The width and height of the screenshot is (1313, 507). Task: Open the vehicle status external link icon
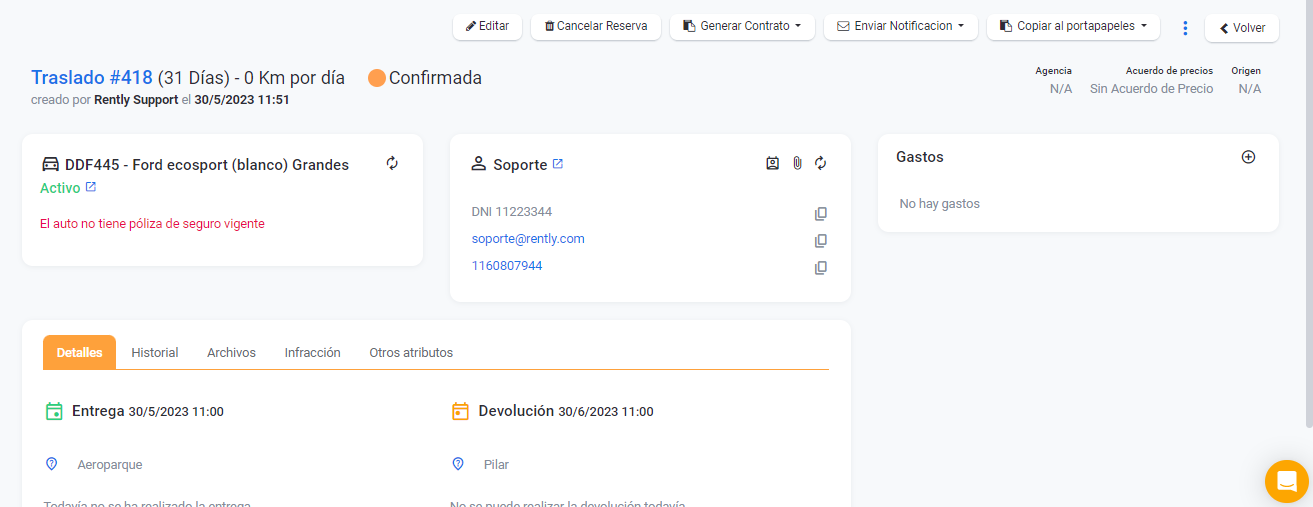click(x=91, y=187)
